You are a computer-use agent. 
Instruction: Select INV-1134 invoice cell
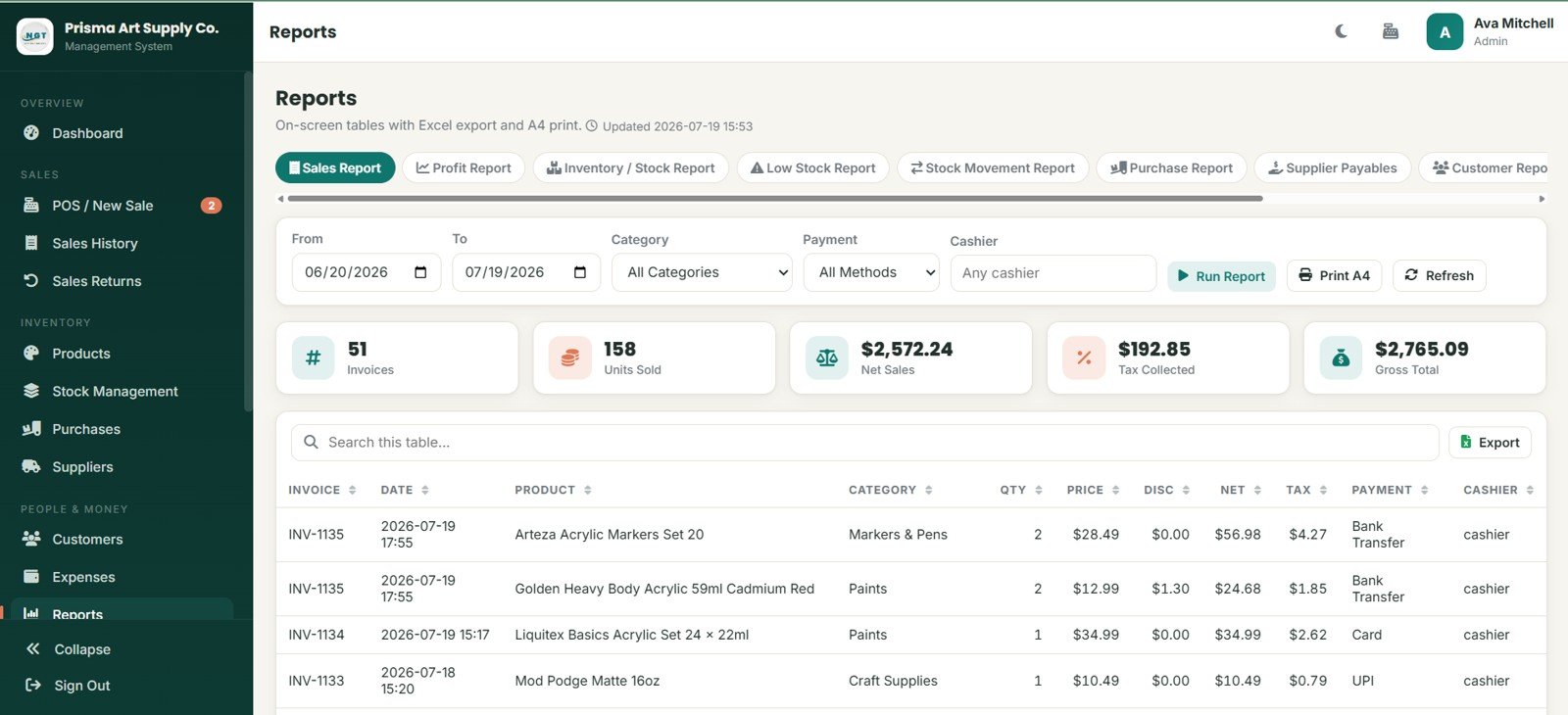[x=317, y=635]
